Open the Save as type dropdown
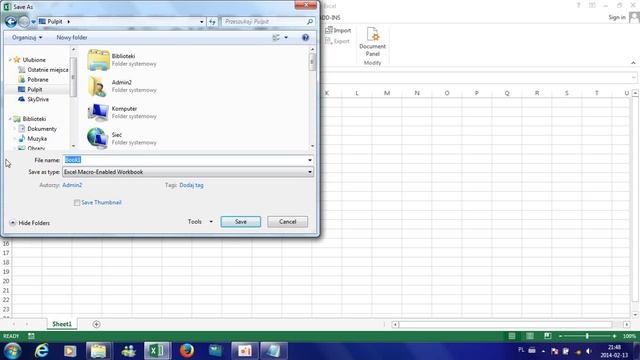The image size is (640, 360). (188, 172)
